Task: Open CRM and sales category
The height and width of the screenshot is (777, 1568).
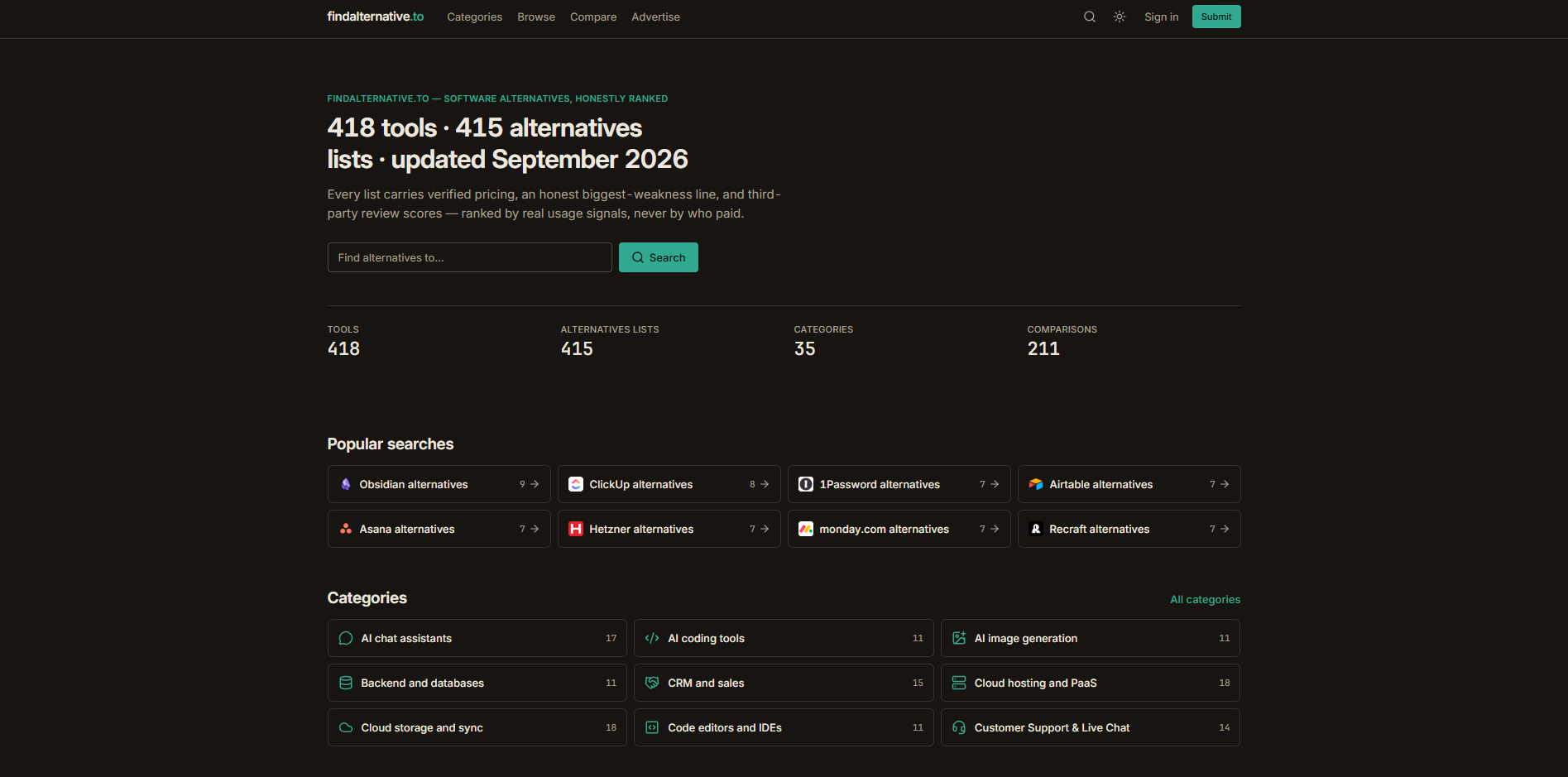Action: point(784,683)
